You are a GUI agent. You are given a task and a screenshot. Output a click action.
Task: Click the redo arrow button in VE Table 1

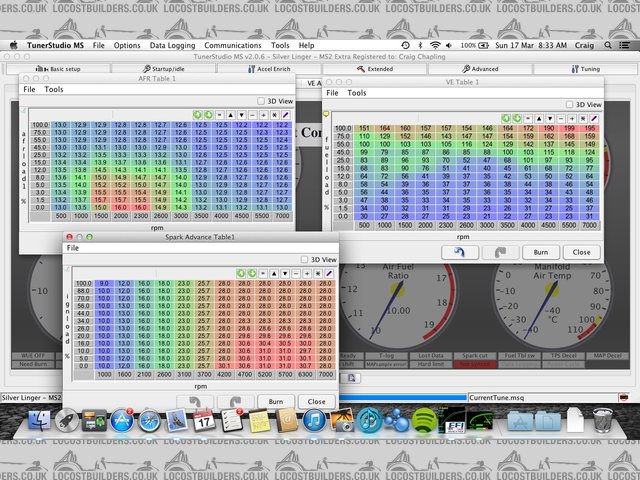500,252
